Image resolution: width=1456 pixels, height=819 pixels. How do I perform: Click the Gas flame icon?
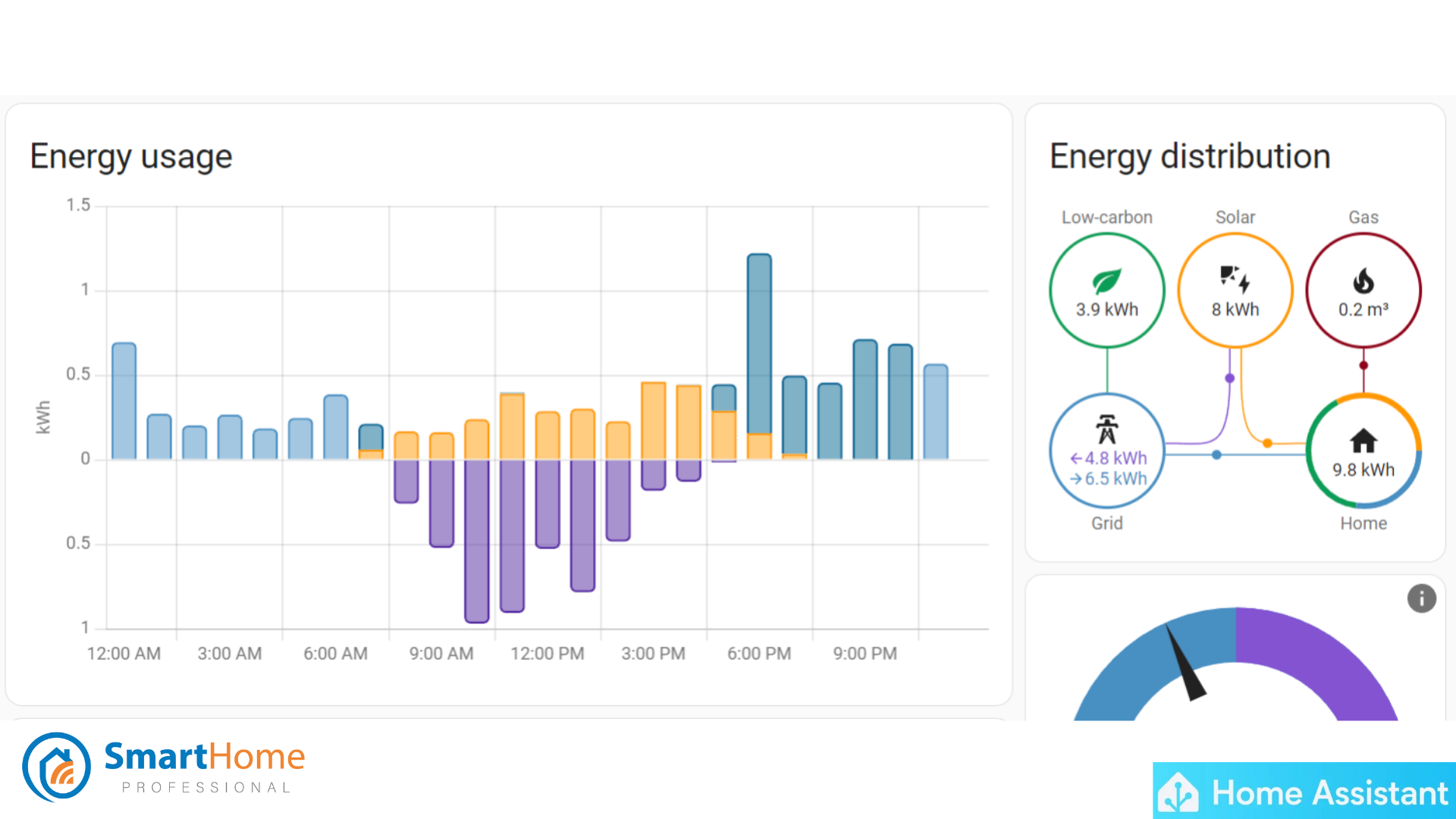[1363, 281]
